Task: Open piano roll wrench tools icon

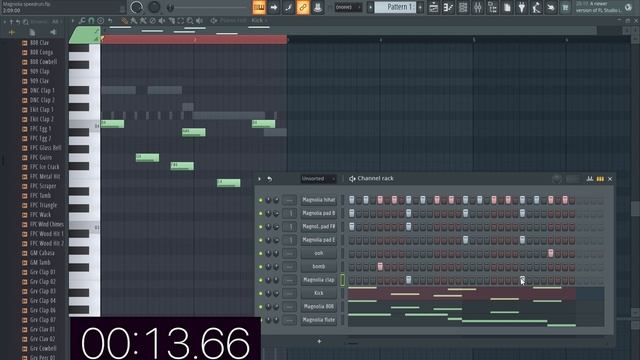Action: [82, 20]
